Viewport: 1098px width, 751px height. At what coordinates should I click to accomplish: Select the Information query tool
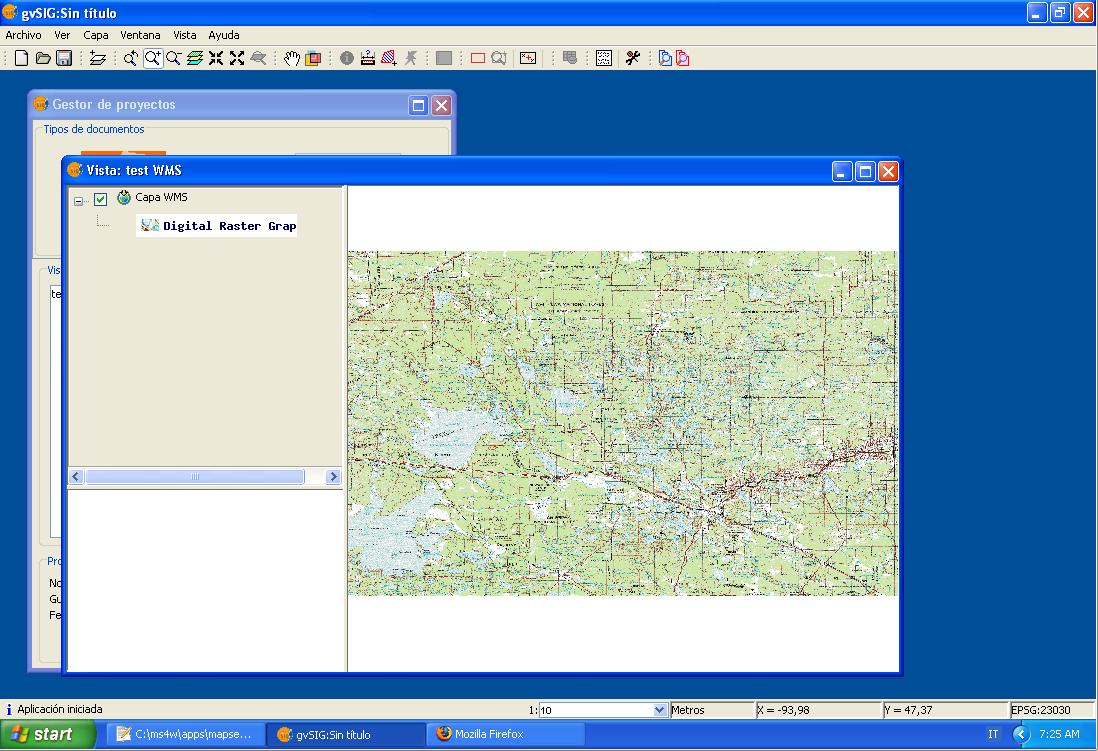coord(346,58)
